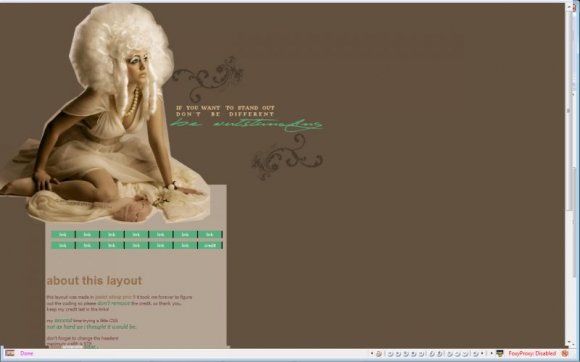580x362 pixels.
Task: Click the page icon left of the 'Done' status
Action: coord(10,353)
